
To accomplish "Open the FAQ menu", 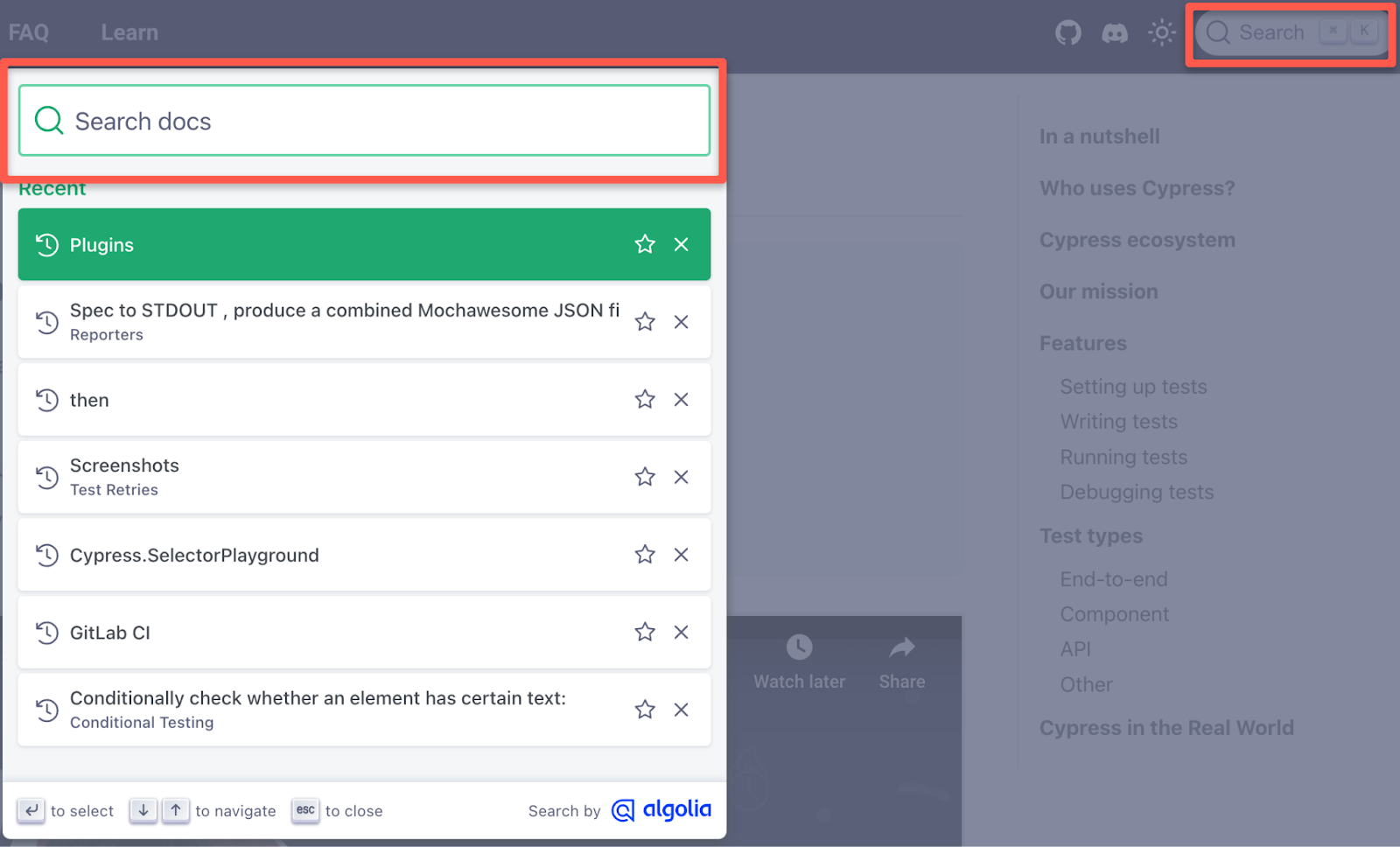I will (29, 31).
